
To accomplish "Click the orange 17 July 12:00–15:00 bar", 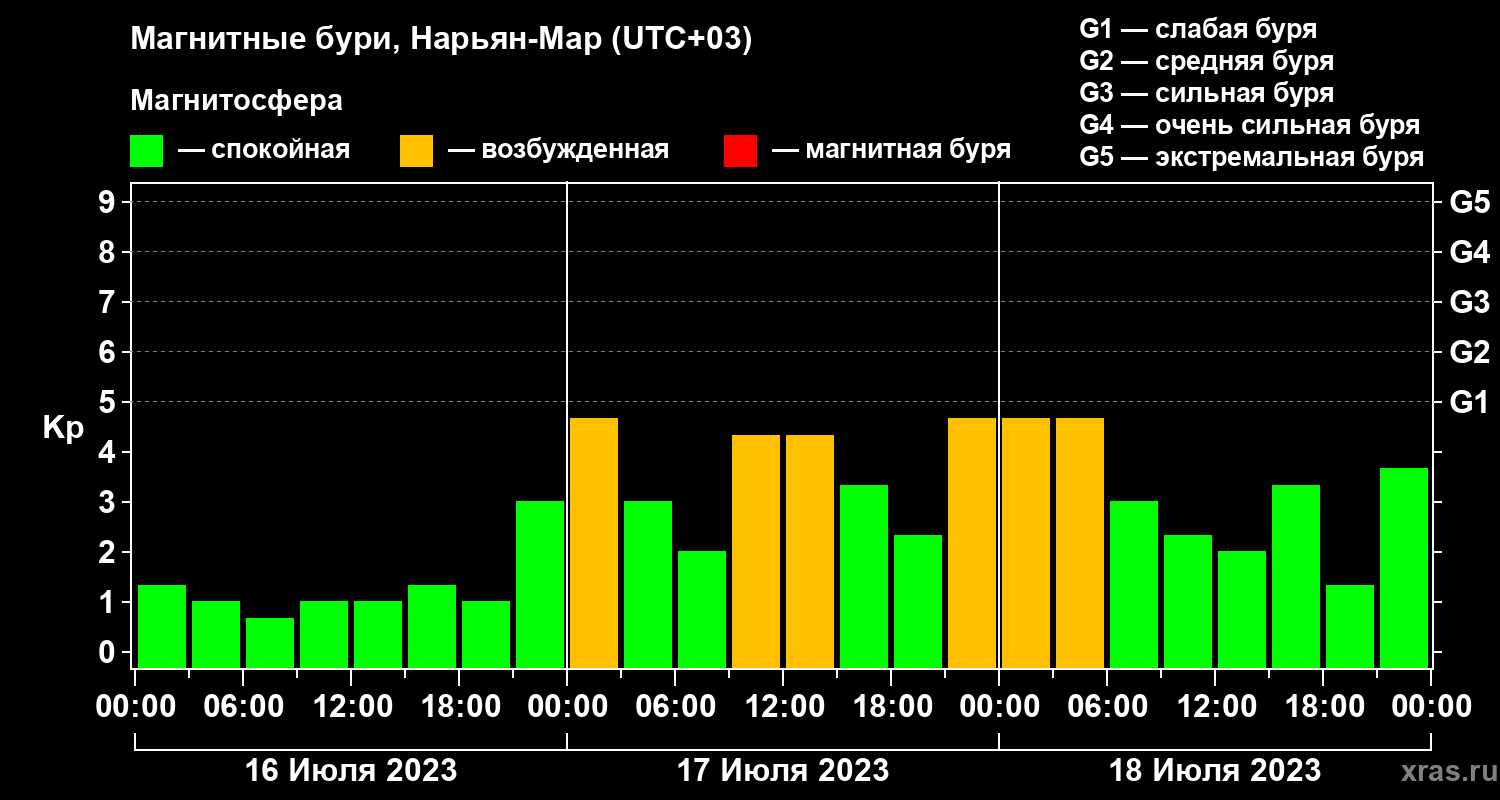I will (x=810, y=551).
